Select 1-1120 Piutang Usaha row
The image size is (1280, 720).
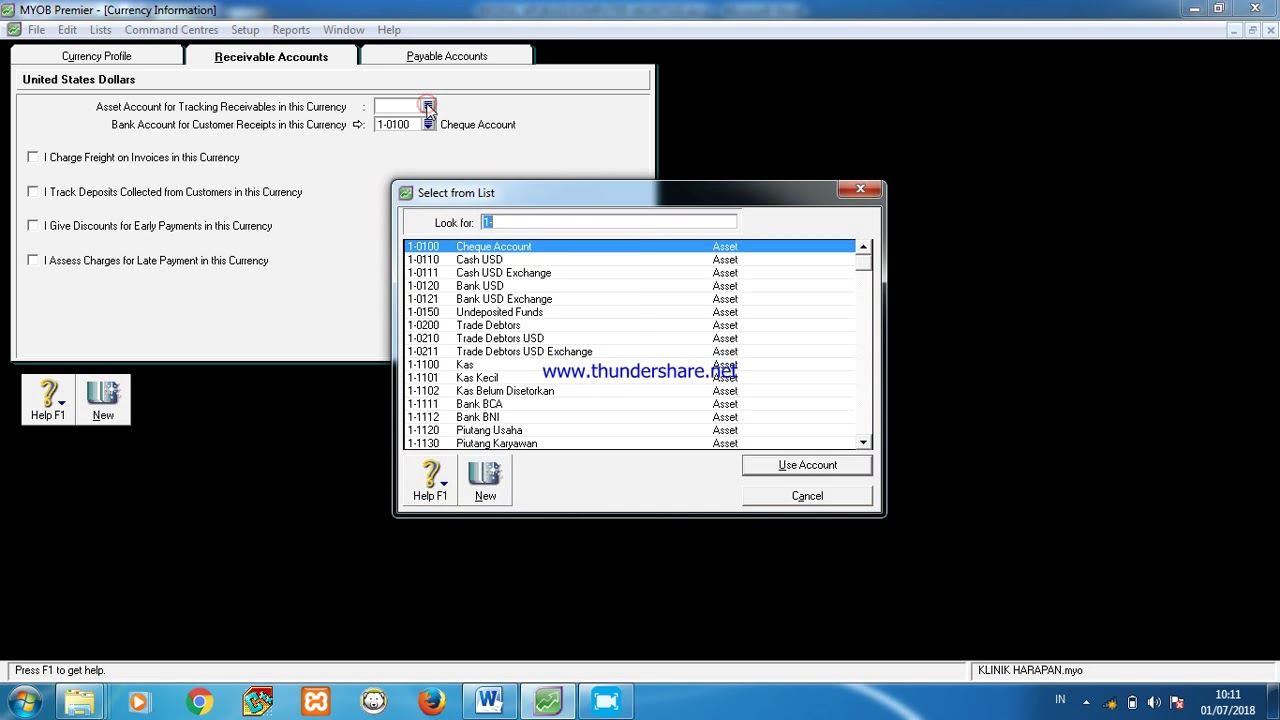click(630, 430)
